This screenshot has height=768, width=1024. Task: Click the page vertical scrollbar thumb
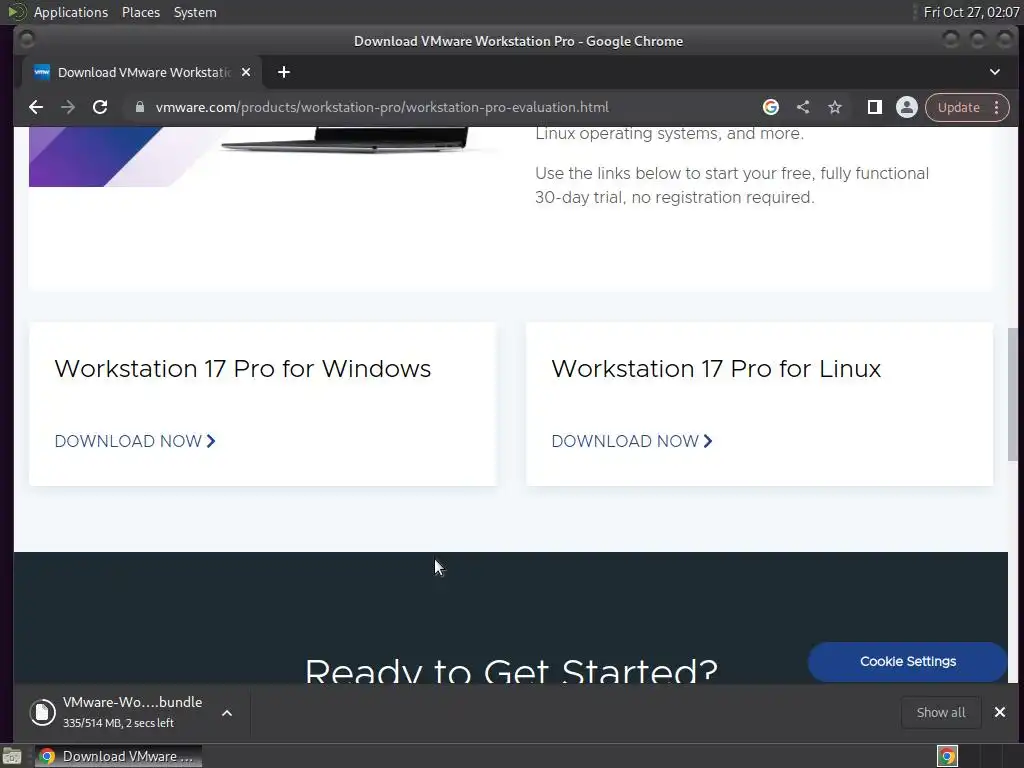(1012, 394)
